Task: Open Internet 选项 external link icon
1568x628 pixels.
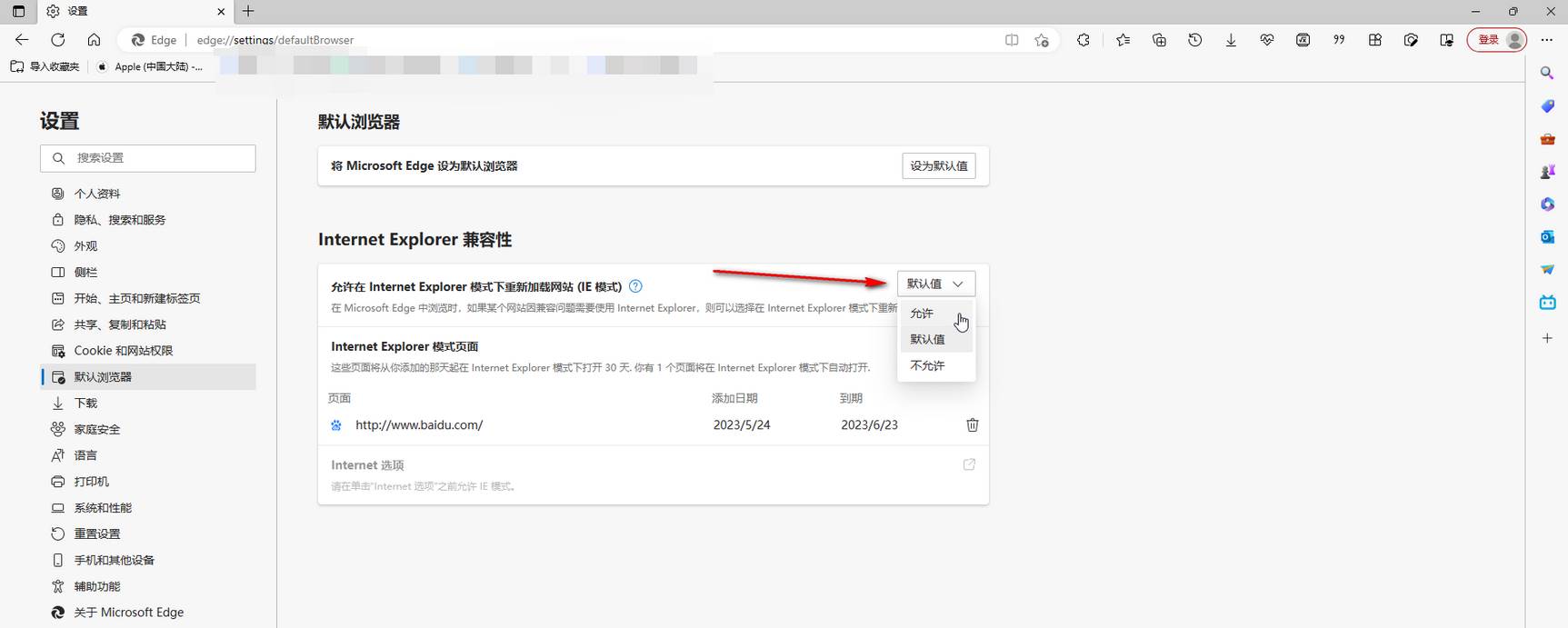Action: [969, 464]
